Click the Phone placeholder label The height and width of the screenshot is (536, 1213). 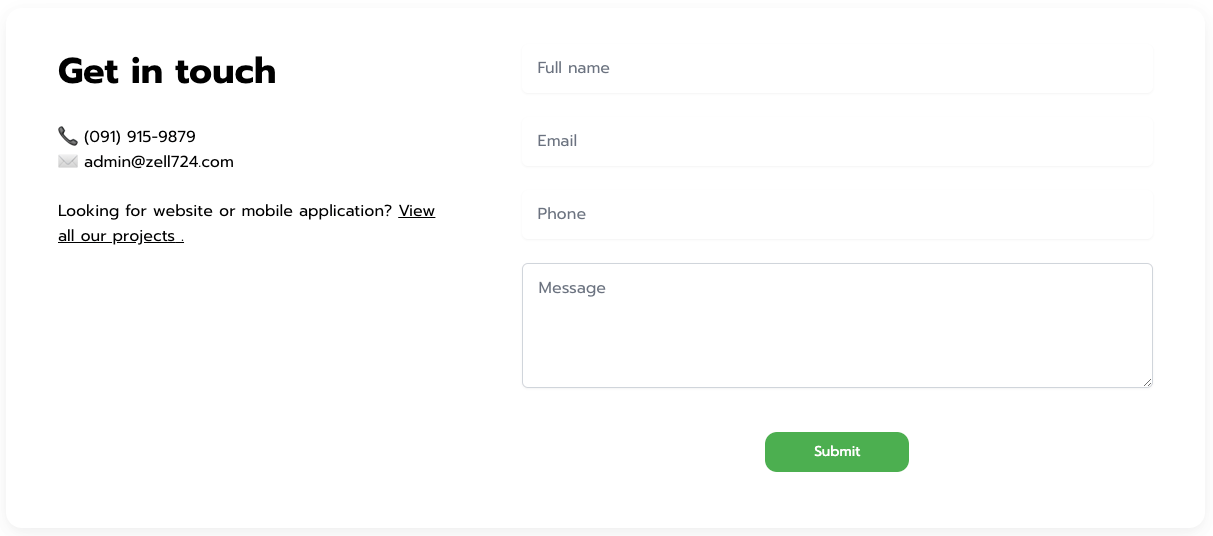[561, 214]
